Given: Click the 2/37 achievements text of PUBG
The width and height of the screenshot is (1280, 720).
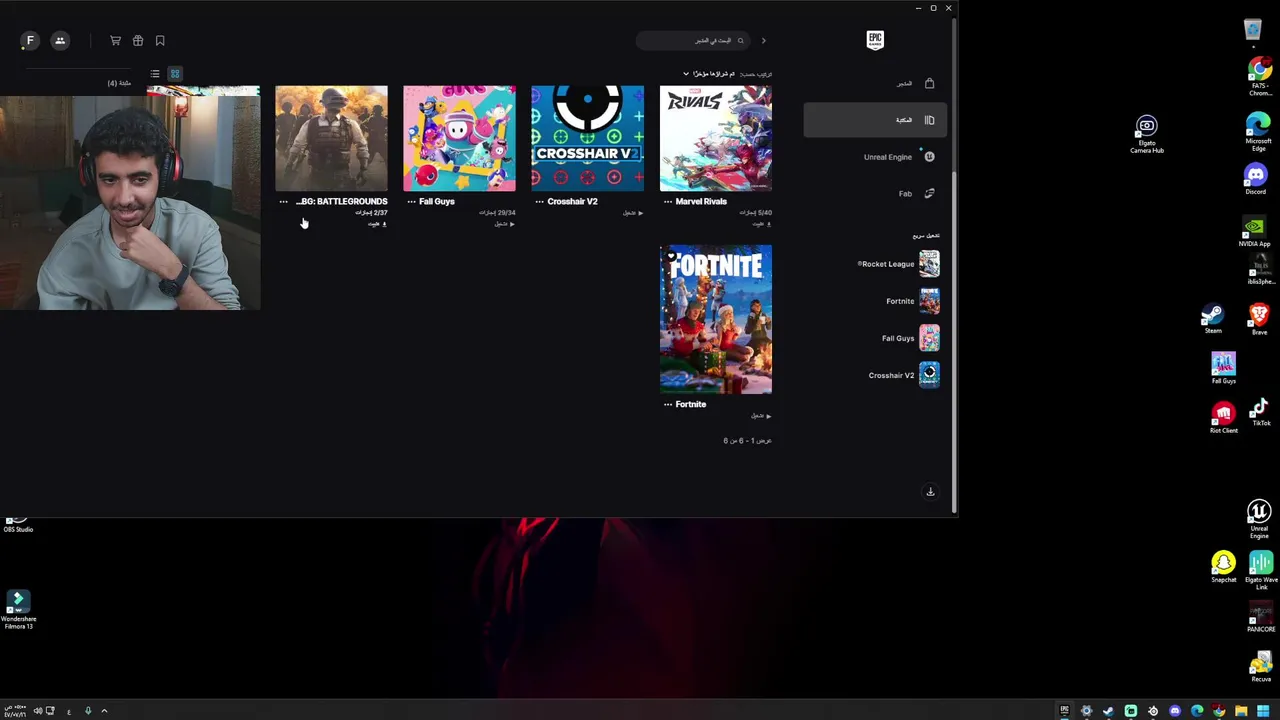Looking at the screenshot, I should click(x=371, y=213).
